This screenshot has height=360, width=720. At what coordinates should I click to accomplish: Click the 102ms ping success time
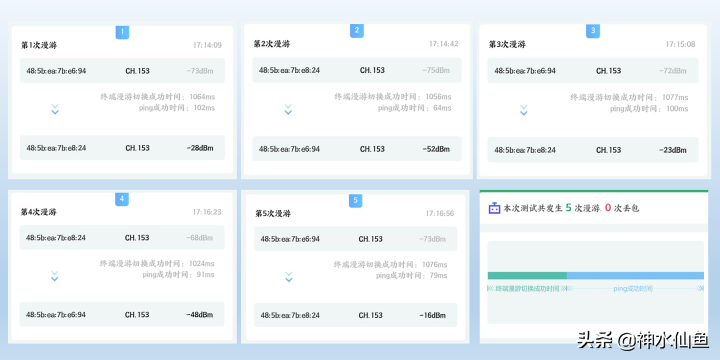coord(204,107)
